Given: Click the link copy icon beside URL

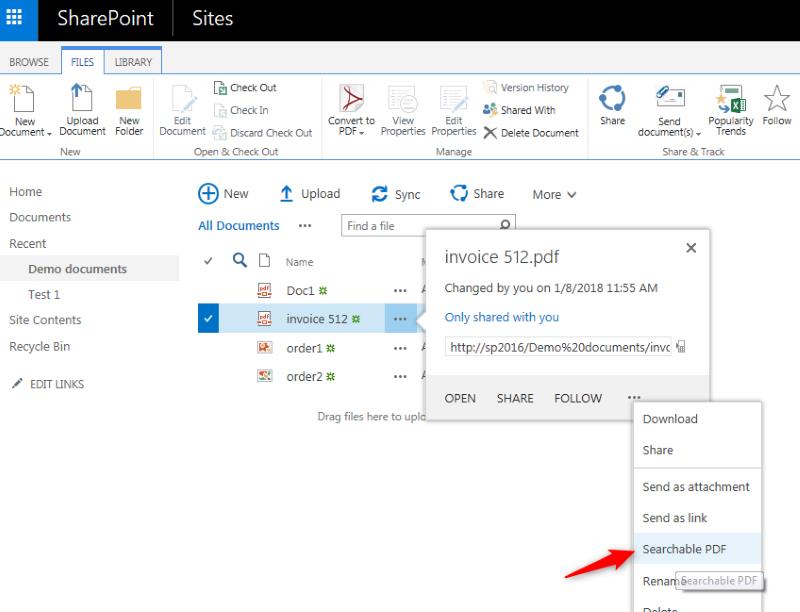Looking at the screenshot, I should [681, 347].
